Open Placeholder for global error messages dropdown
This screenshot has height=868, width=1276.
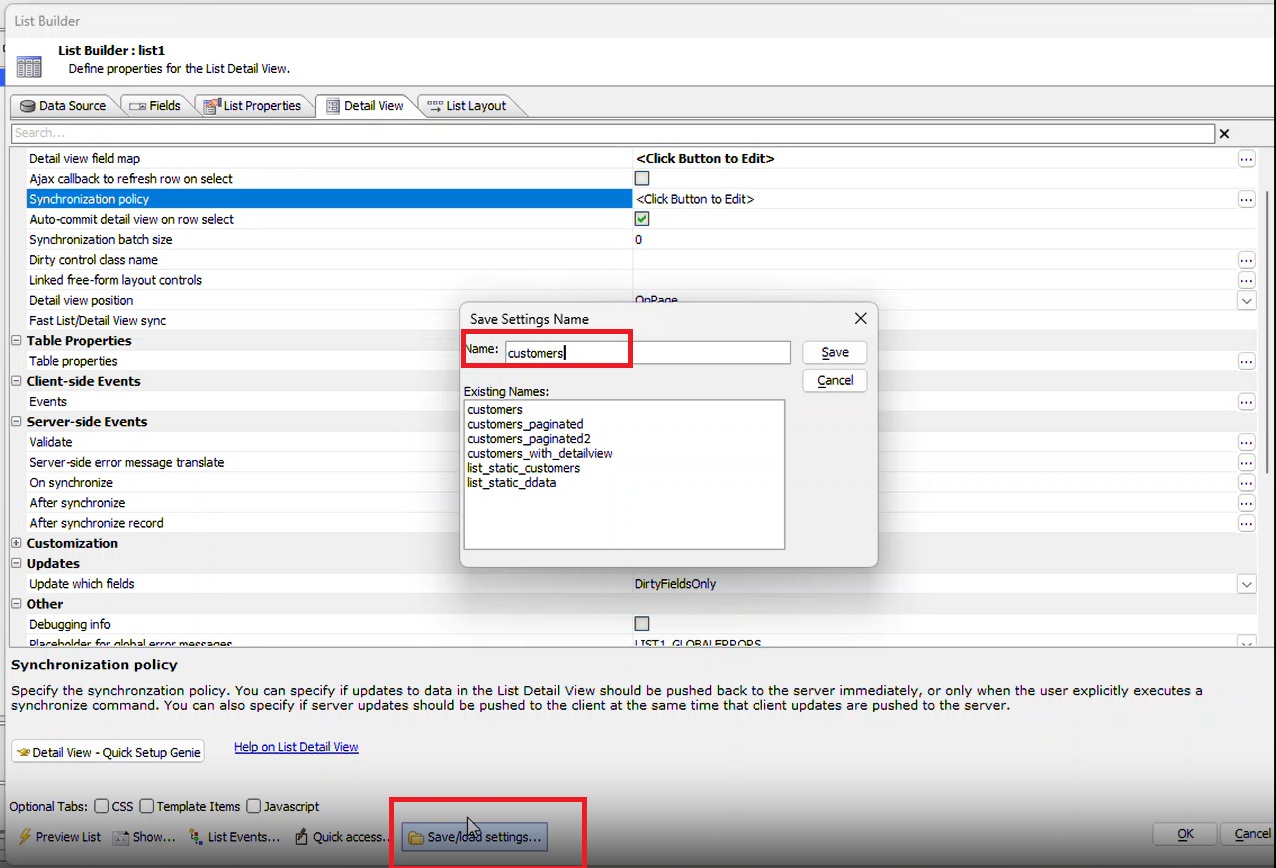click(1246, 643)
